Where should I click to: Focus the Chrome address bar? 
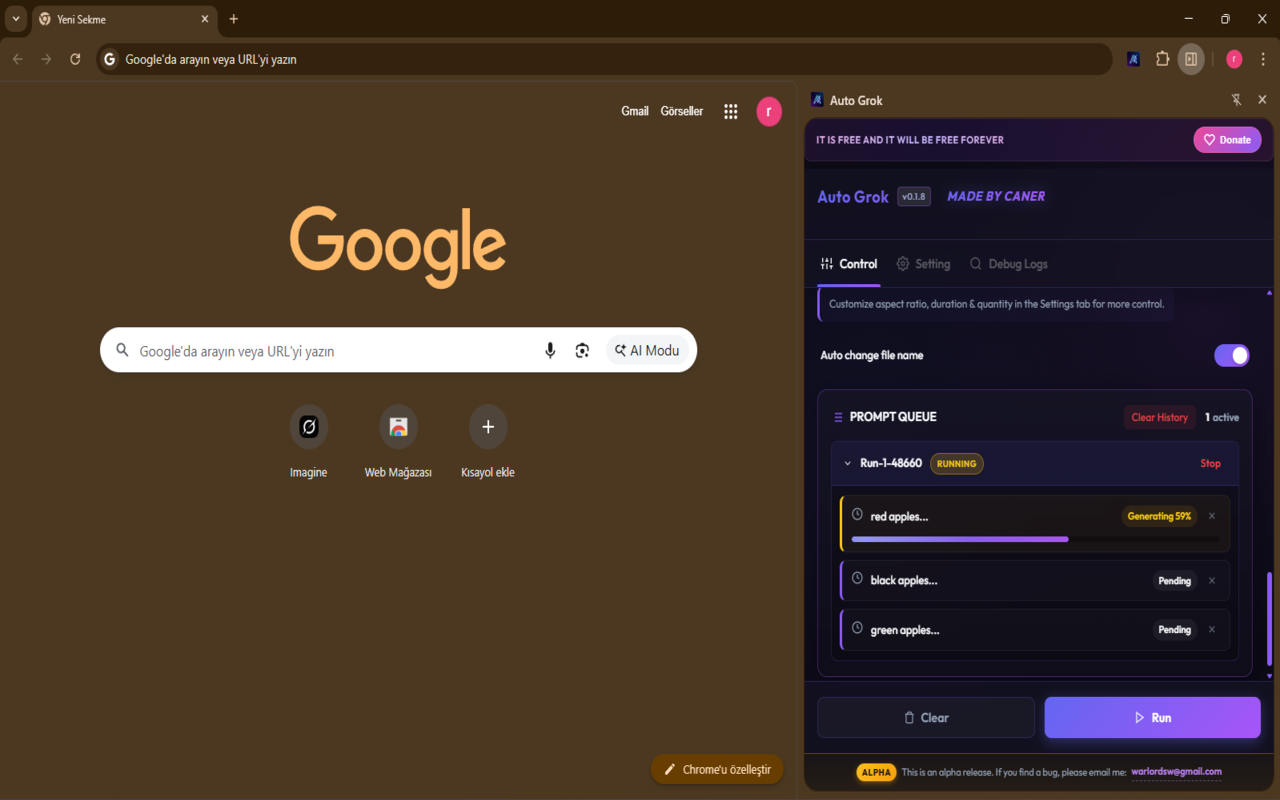tap(604, 59)
